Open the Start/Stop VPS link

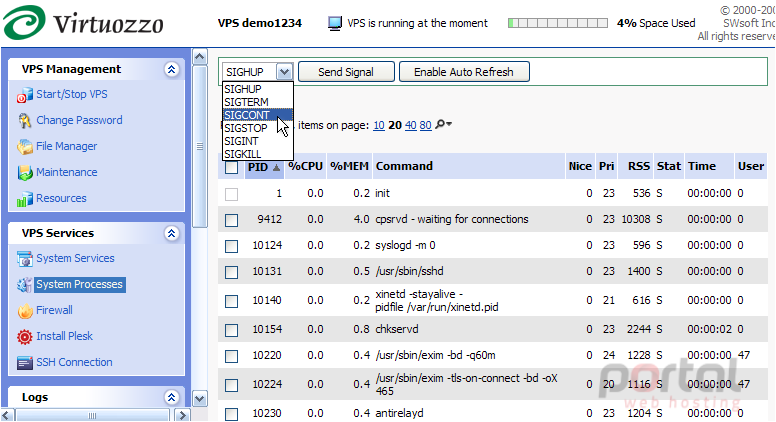[x=72, y=94]
